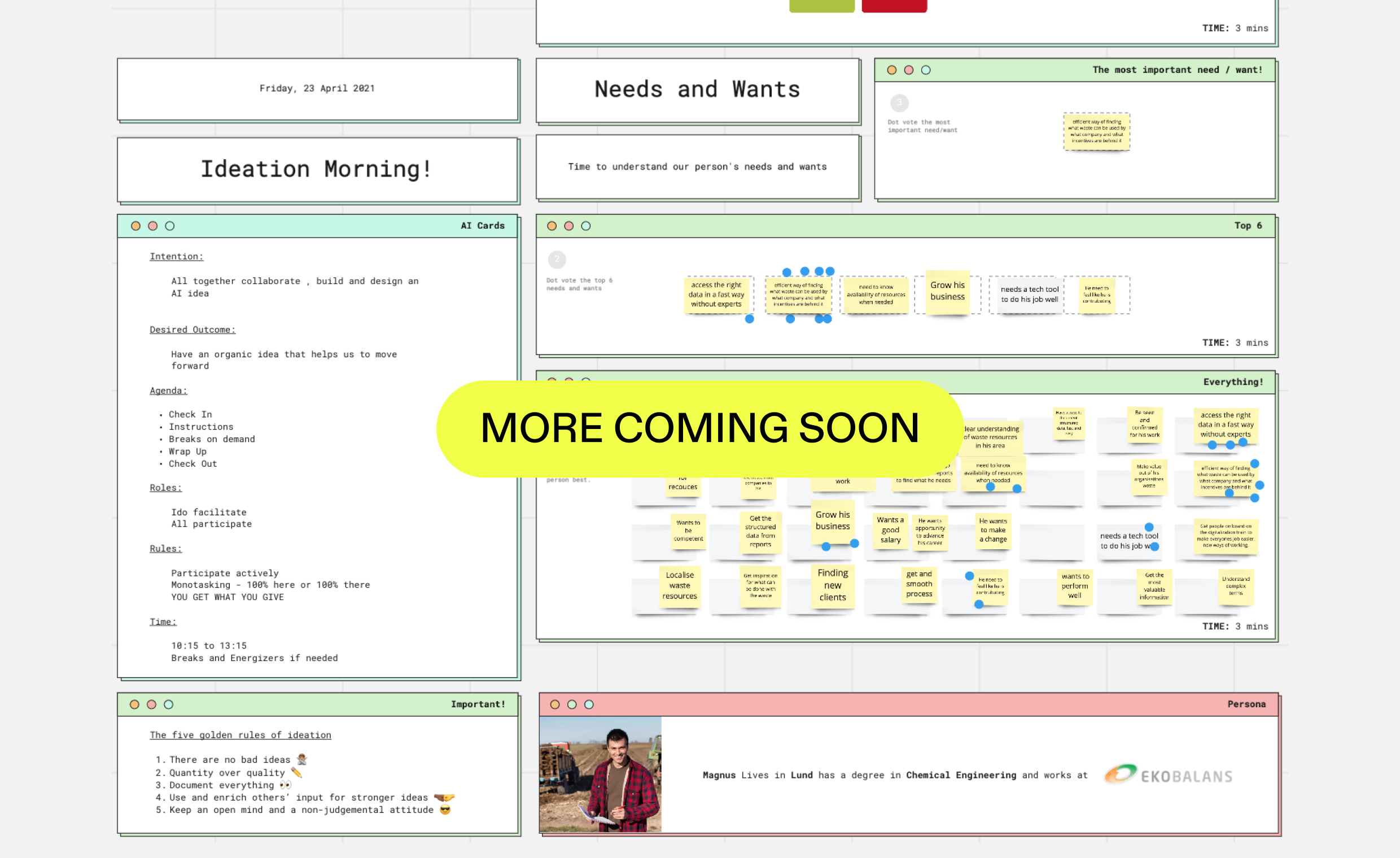This screenshot has height=858, width=1400.
Task: Click the sunglasses emoji in golden rules
Action: [445, 810]
